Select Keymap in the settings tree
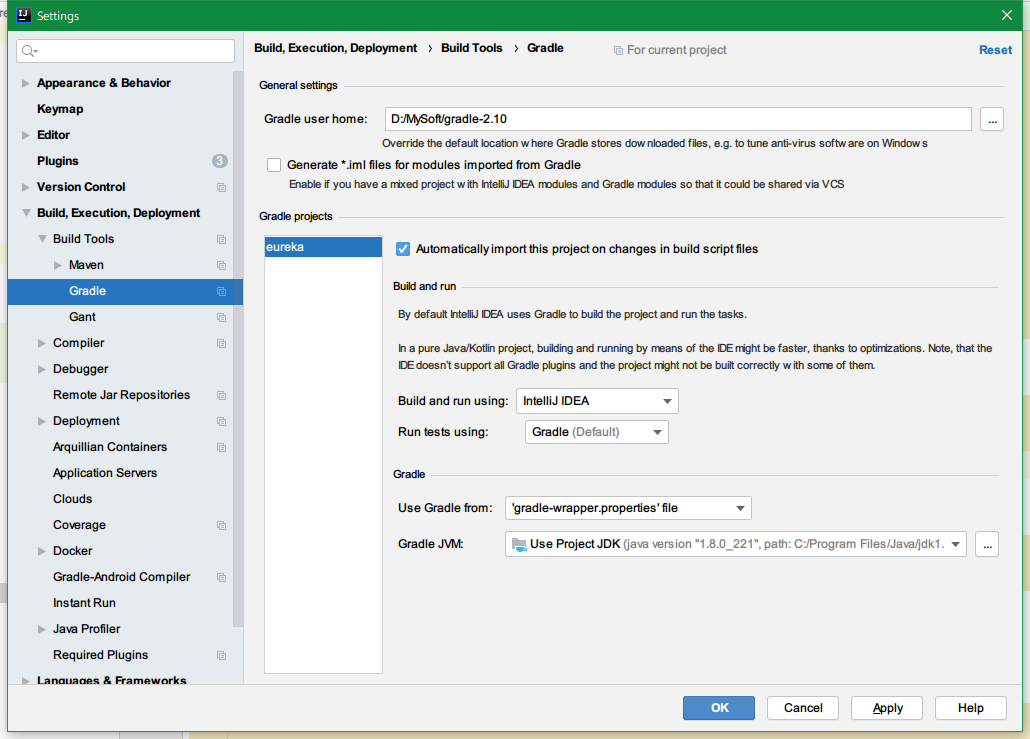Viewport: 1030px width, 739px height. tap(60, 109)
